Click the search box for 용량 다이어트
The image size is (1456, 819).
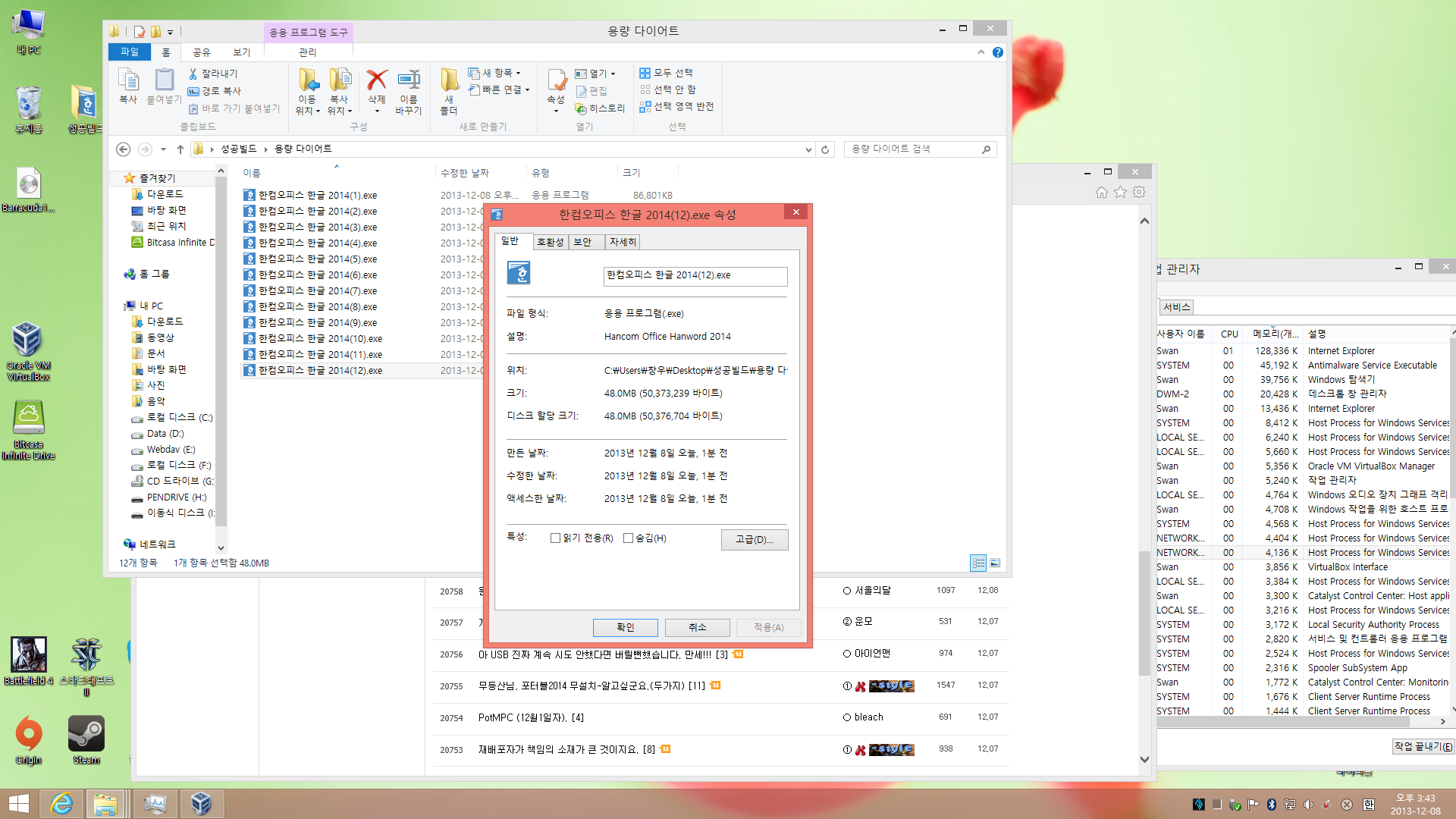point(920,149)
